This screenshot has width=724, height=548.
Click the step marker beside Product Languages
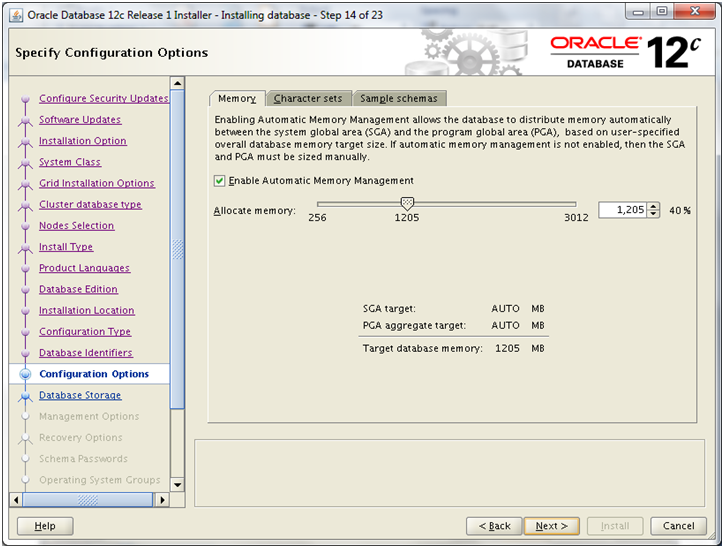(x=25, y=269)
